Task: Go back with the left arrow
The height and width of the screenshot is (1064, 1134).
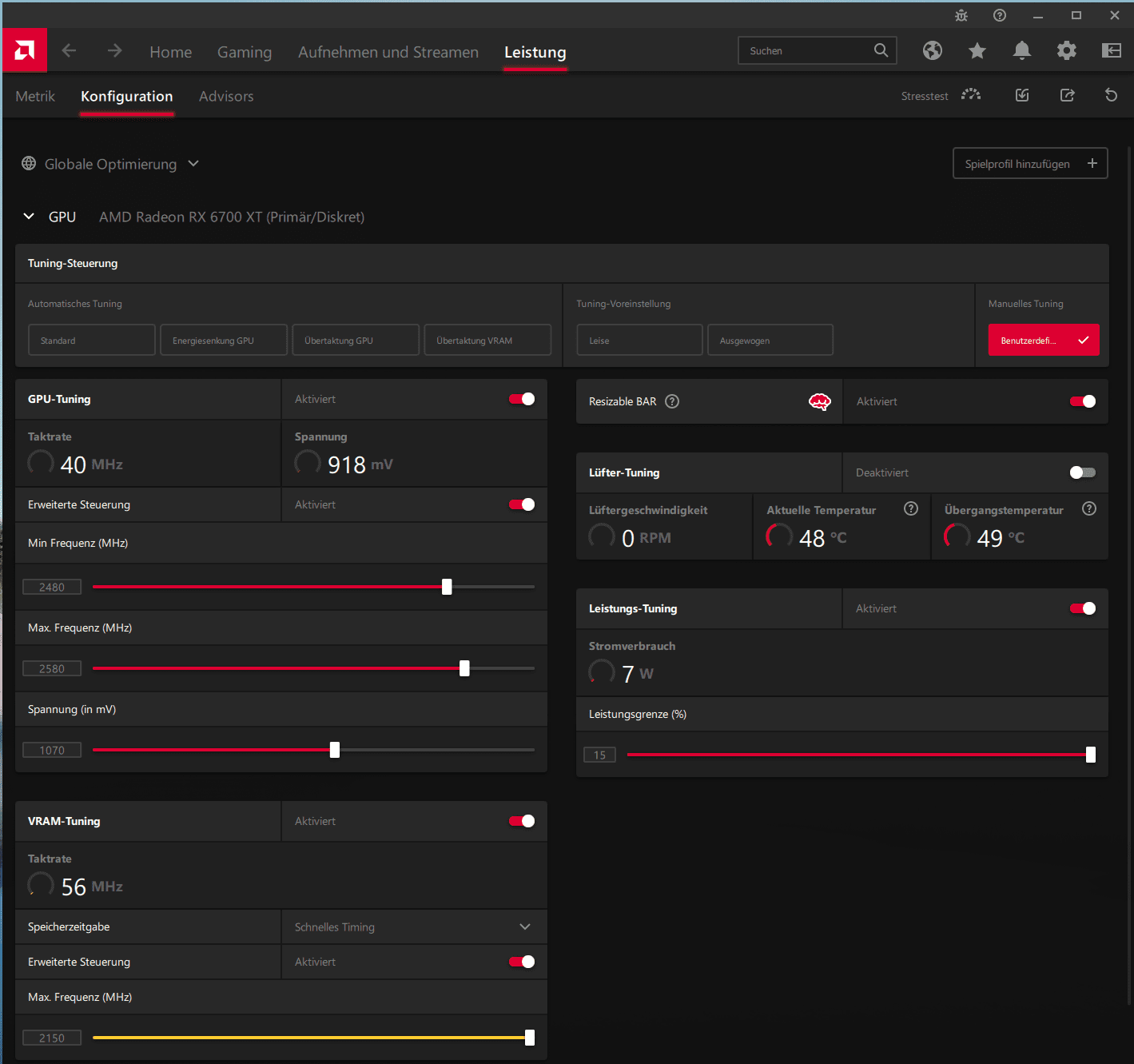Action: tap(69, 51)
